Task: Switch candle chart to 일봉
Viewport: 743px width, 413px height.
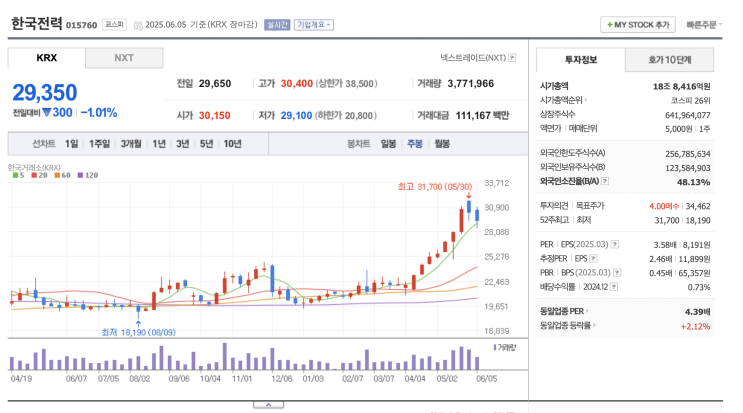Action: click(388, 144)
